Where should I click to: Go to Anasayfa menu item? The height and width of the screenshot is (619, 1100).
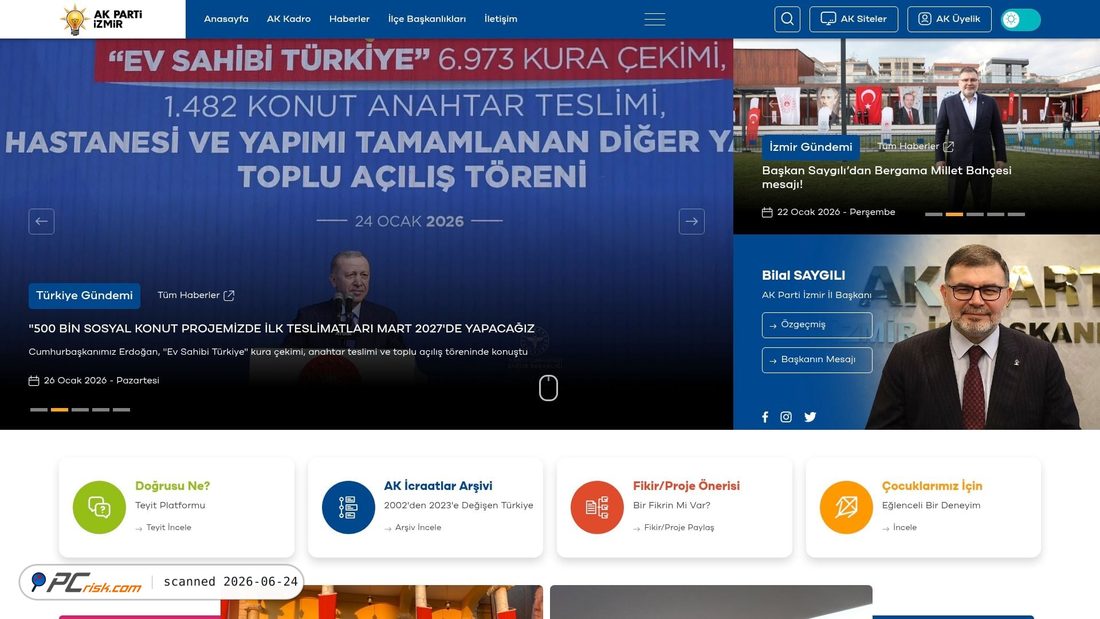(x=226, y=19)
